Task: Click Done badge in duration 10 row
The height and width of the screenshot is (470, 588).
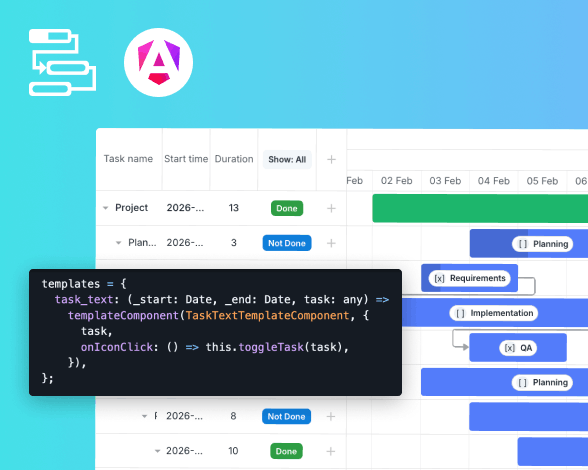Action: click(286, 451)
